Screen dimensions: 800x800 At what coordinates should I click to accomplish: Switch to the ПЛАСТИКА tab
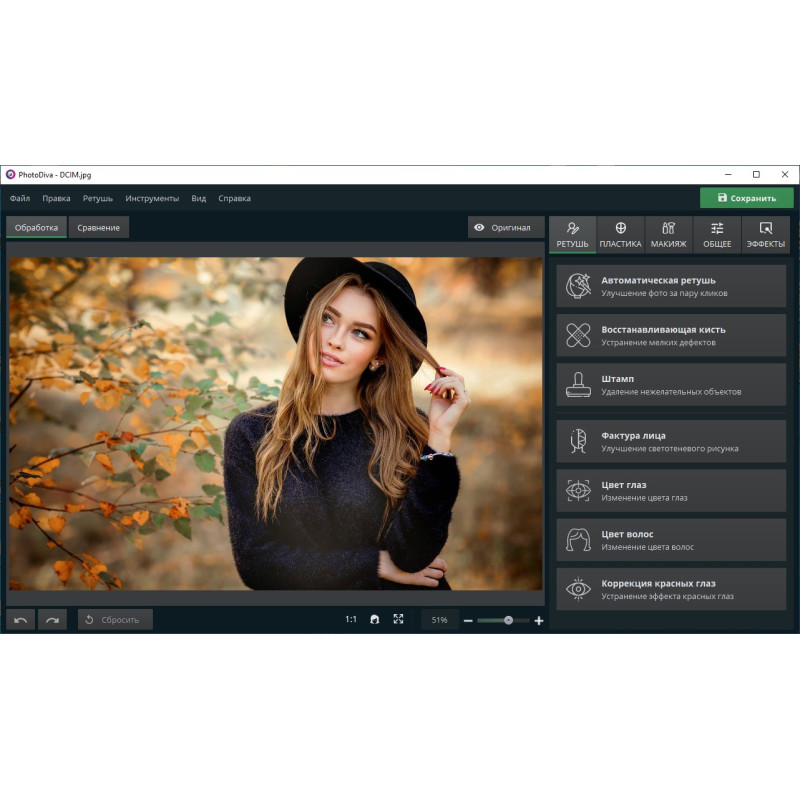tap(620, 235)
